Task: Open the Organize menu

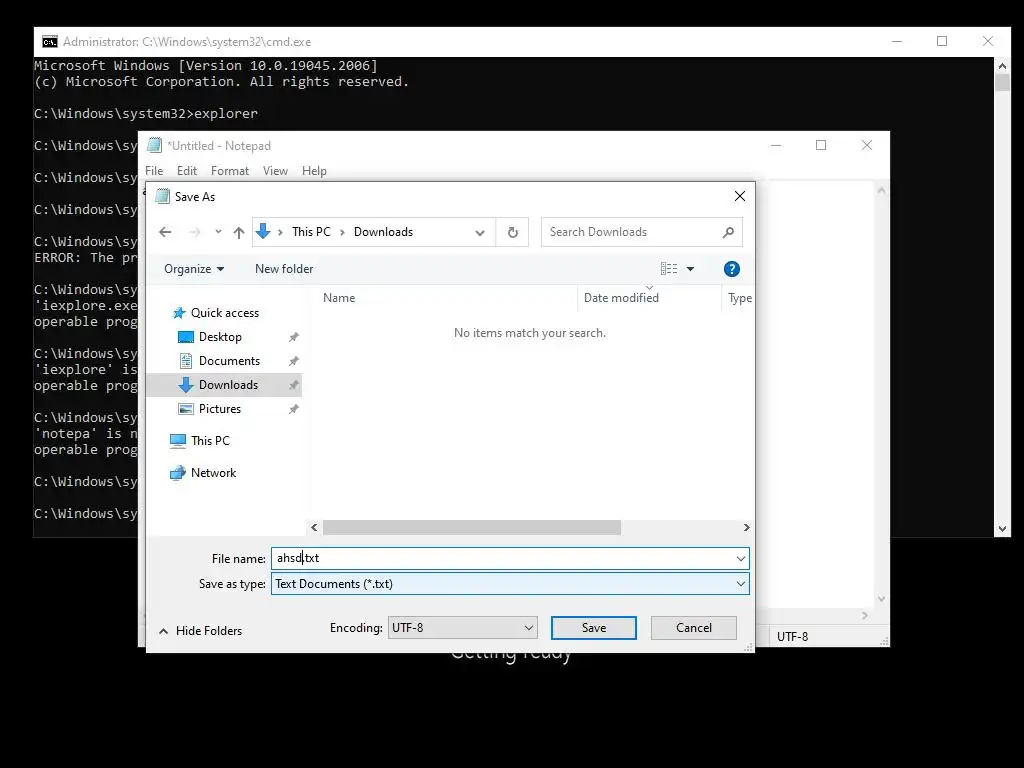Action: point(193,269)
